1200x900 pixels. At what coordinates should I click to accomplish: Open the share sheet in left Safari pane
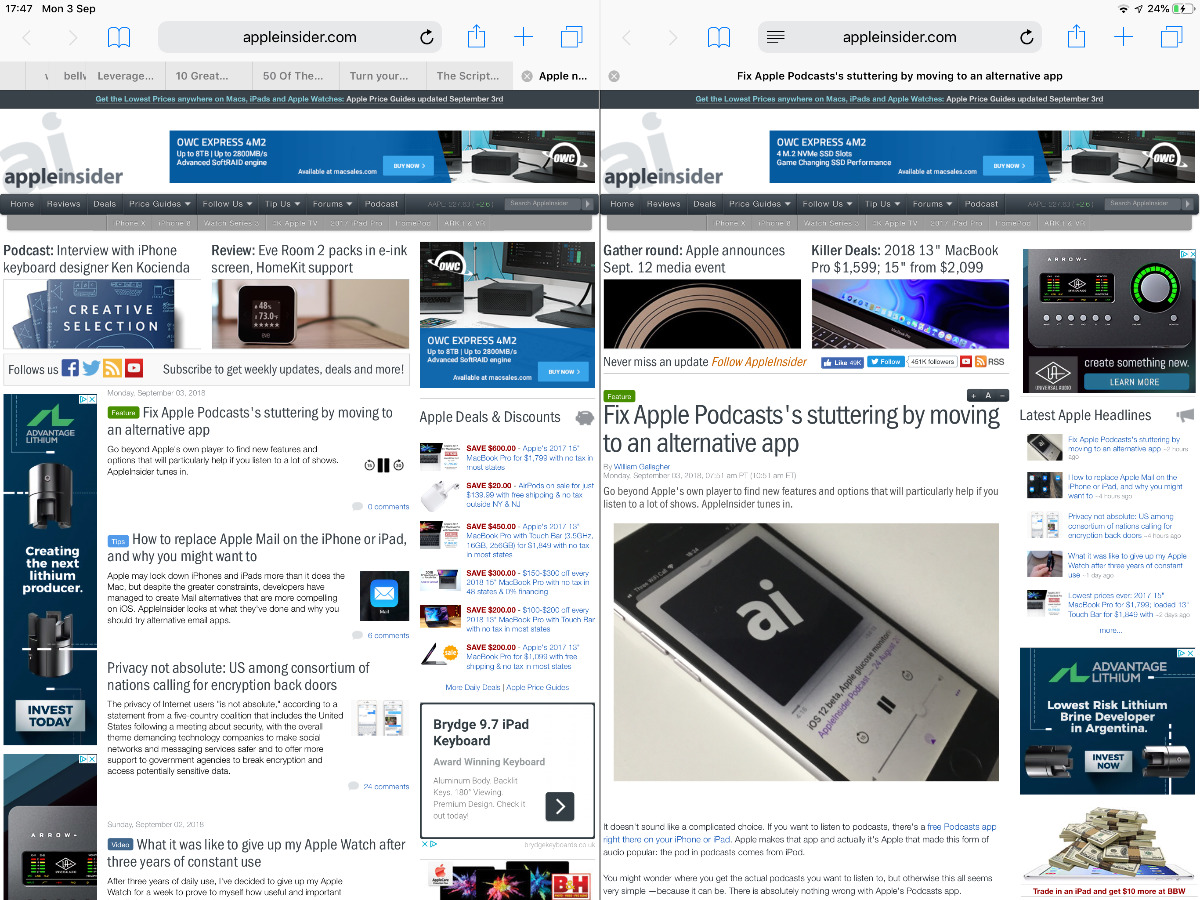click(477, 37)
